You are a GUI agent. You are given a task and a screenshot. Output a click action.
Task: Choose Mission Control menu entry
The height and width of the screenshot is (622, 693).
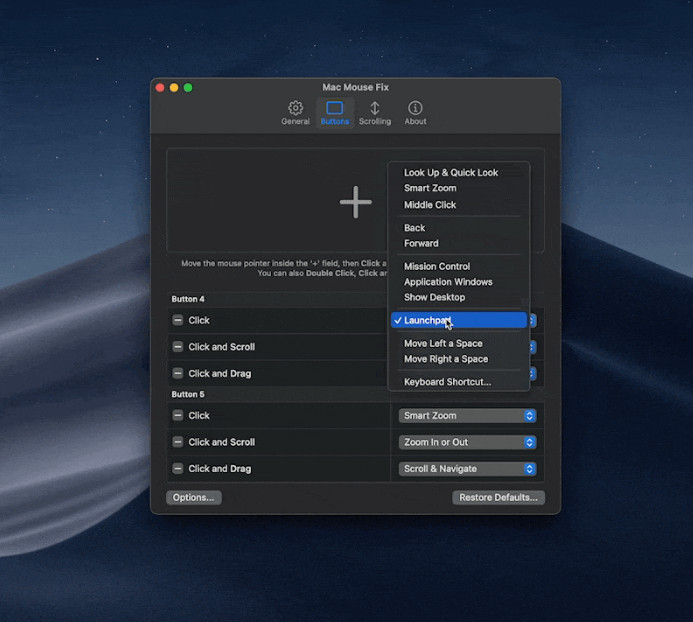[x=459, y=266]
